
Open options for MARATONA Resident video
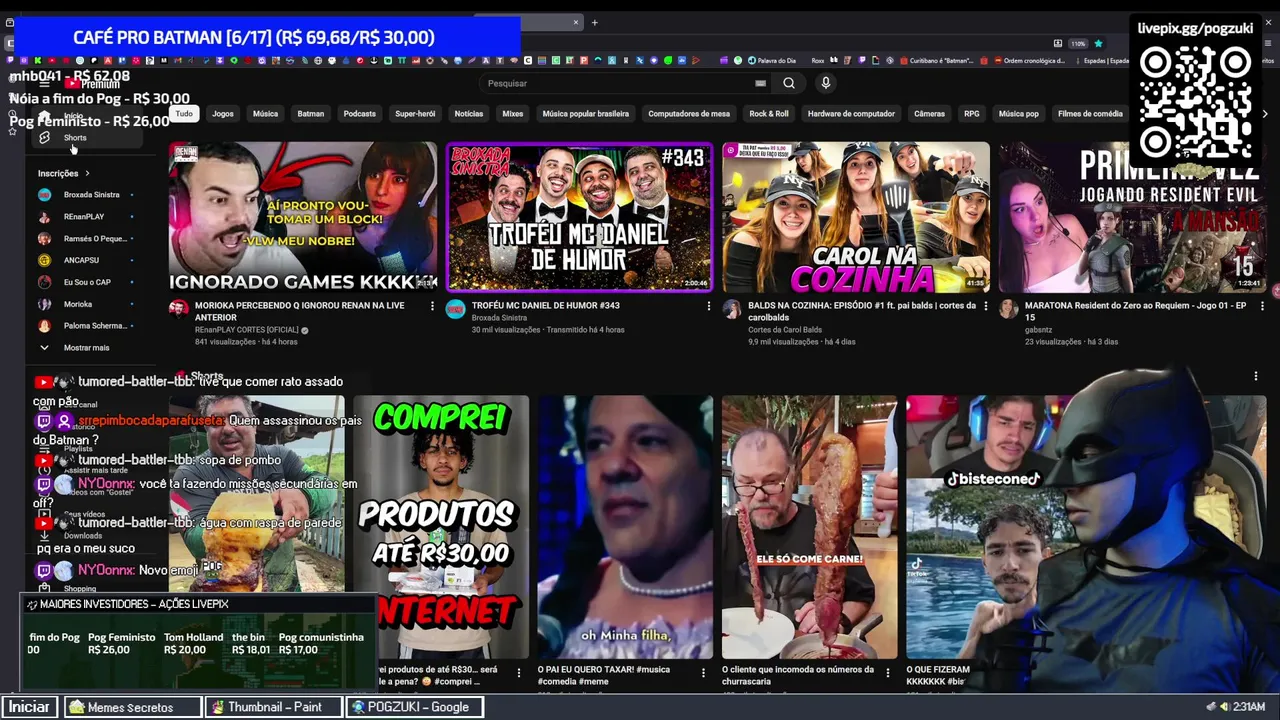tap(1263, 306)
